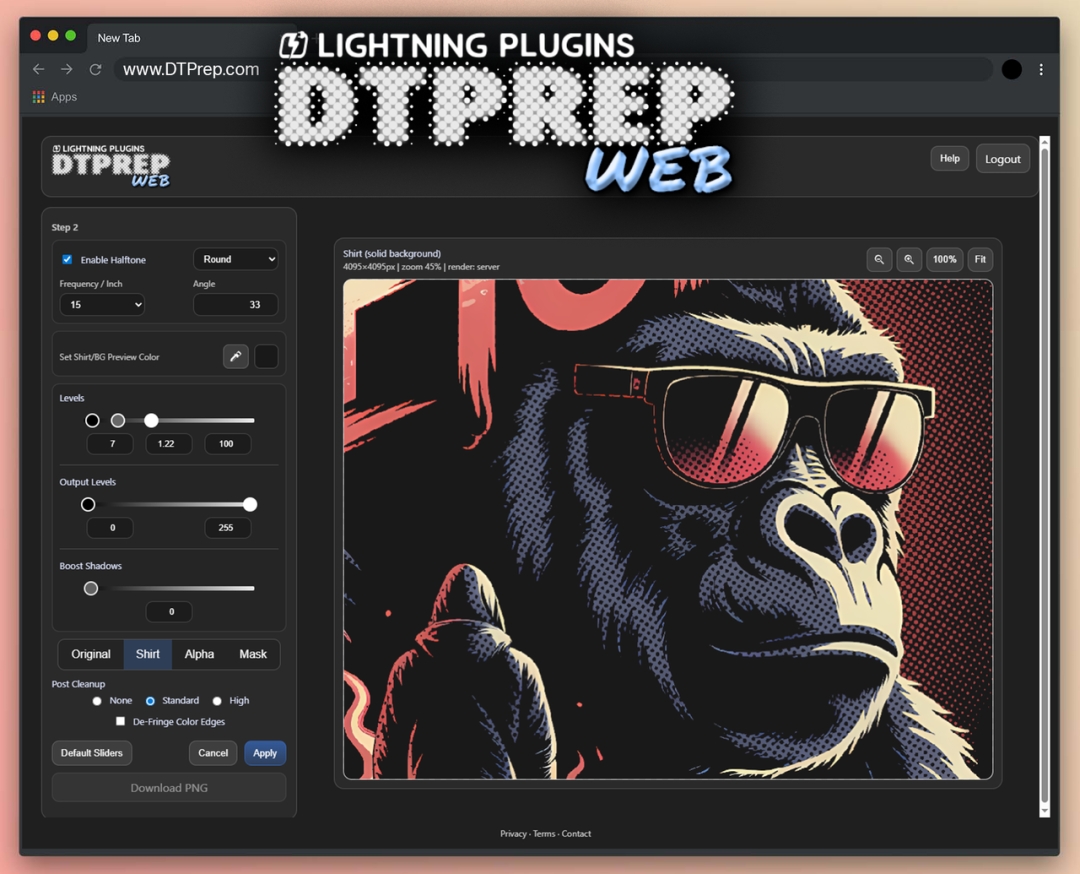Image resolution: width=1080 pixels, height=874 pixels.
Task: Click the Default Sliders button
Action: click(x=92, y=753)
